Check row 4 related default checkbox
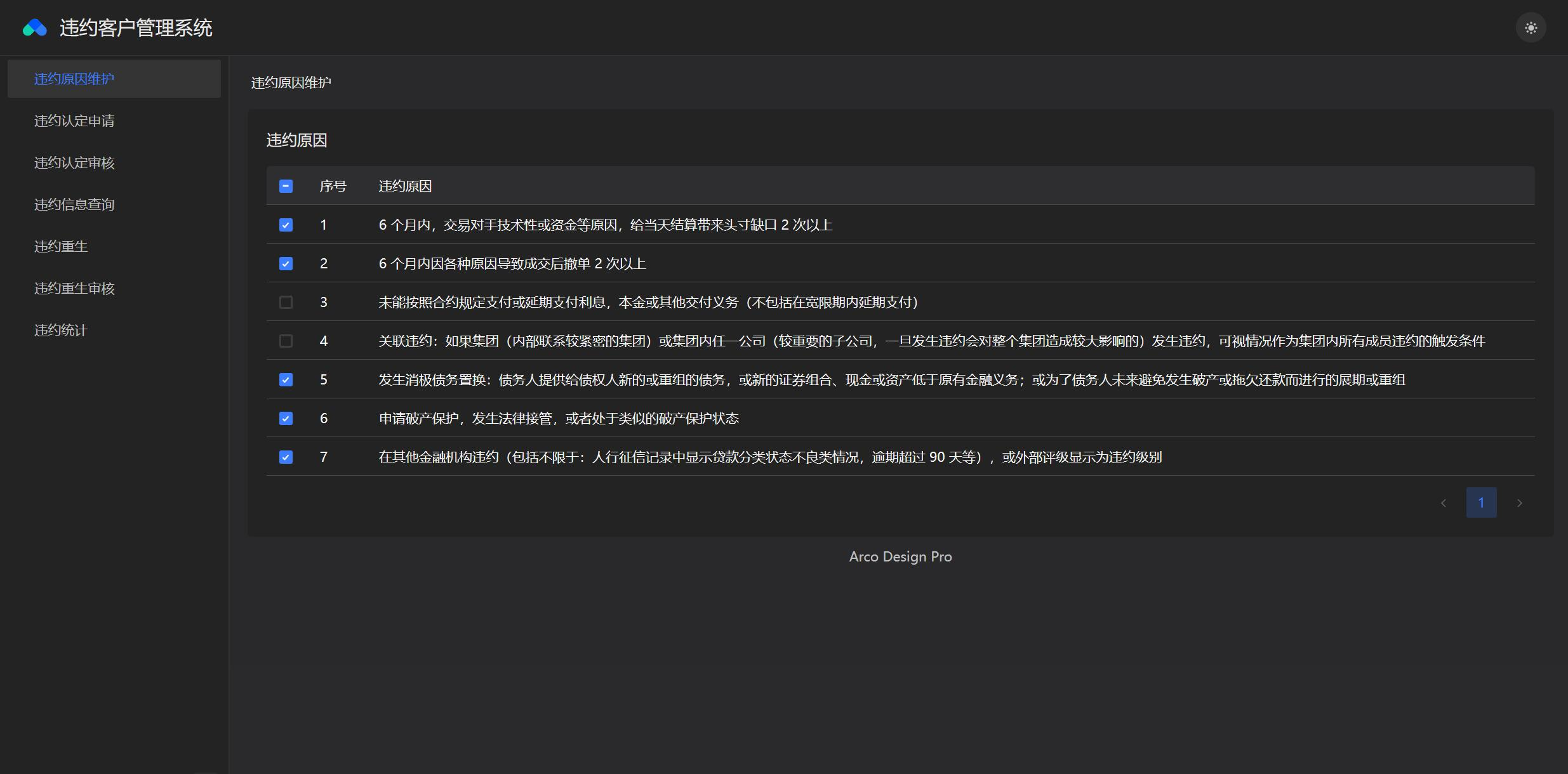The width and height of the screenshot is (1568, 774). click(x=286, y=341)
